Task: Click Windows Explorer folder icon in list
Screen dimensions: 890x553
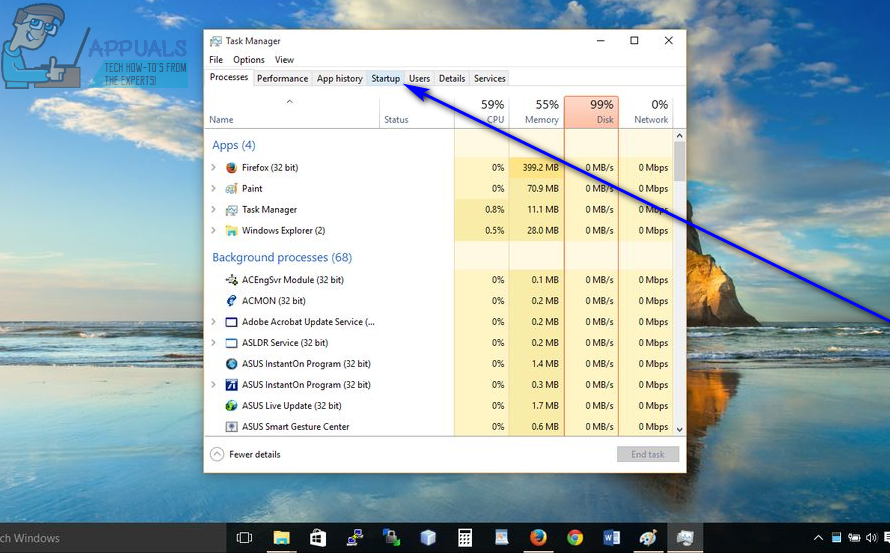Action: click(x=231, y=231)
